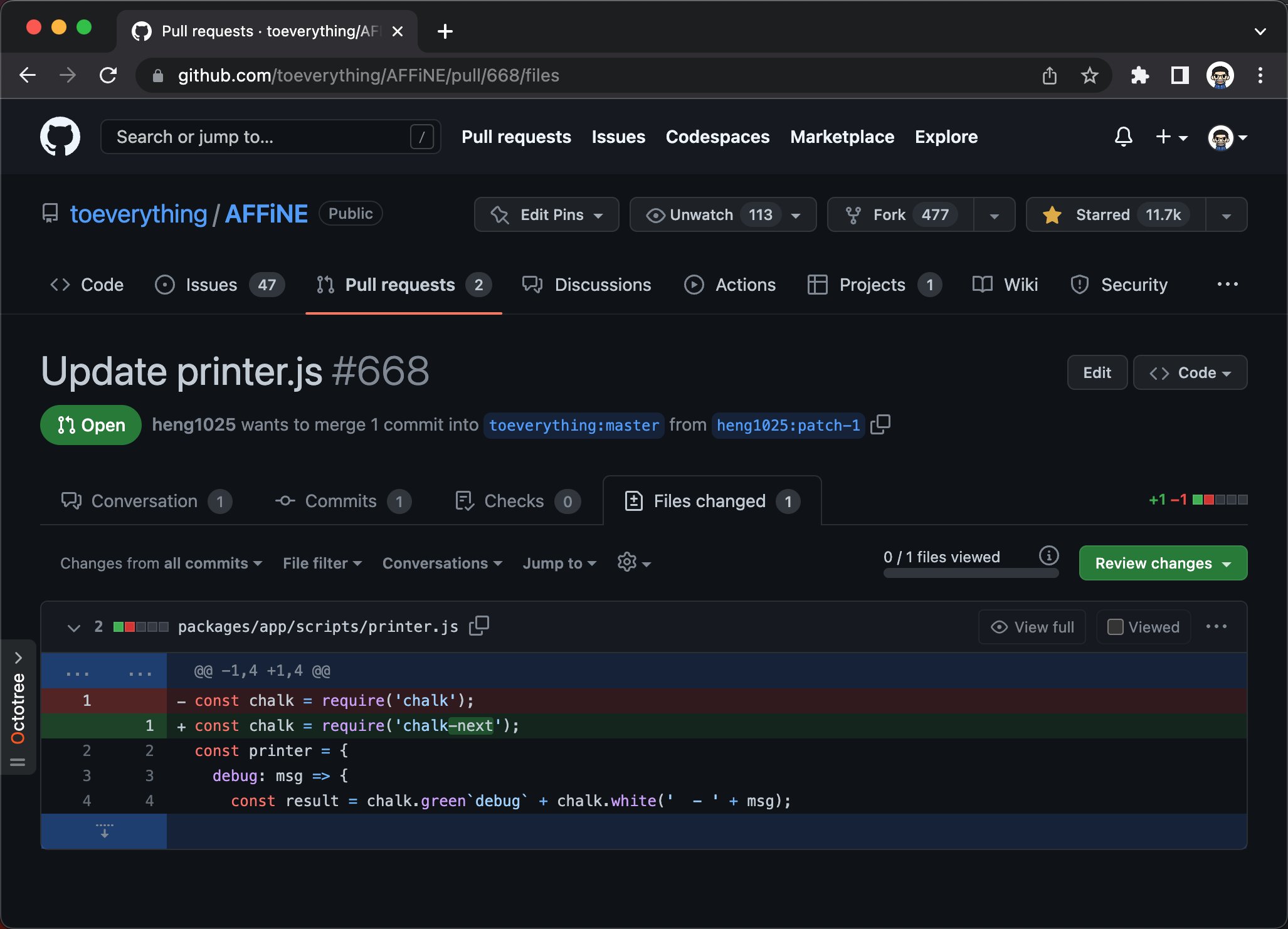Toggle the browser side panel icon
1288x929 pixels.
(1180, 75)
